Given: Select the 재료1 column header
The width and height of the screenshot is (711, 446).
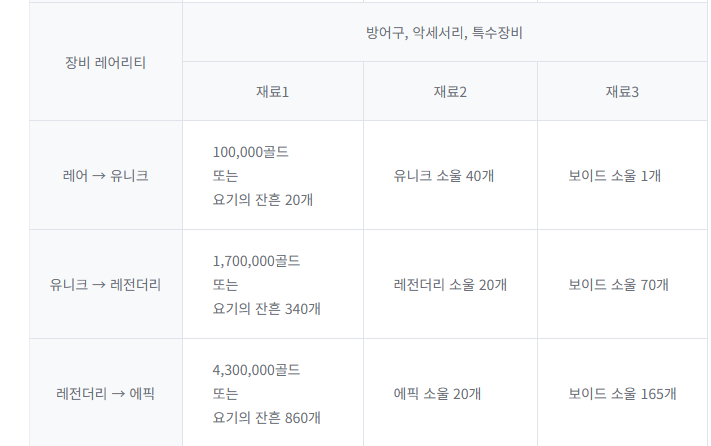Looking at the screenshot, I should (x=272, y=92).
